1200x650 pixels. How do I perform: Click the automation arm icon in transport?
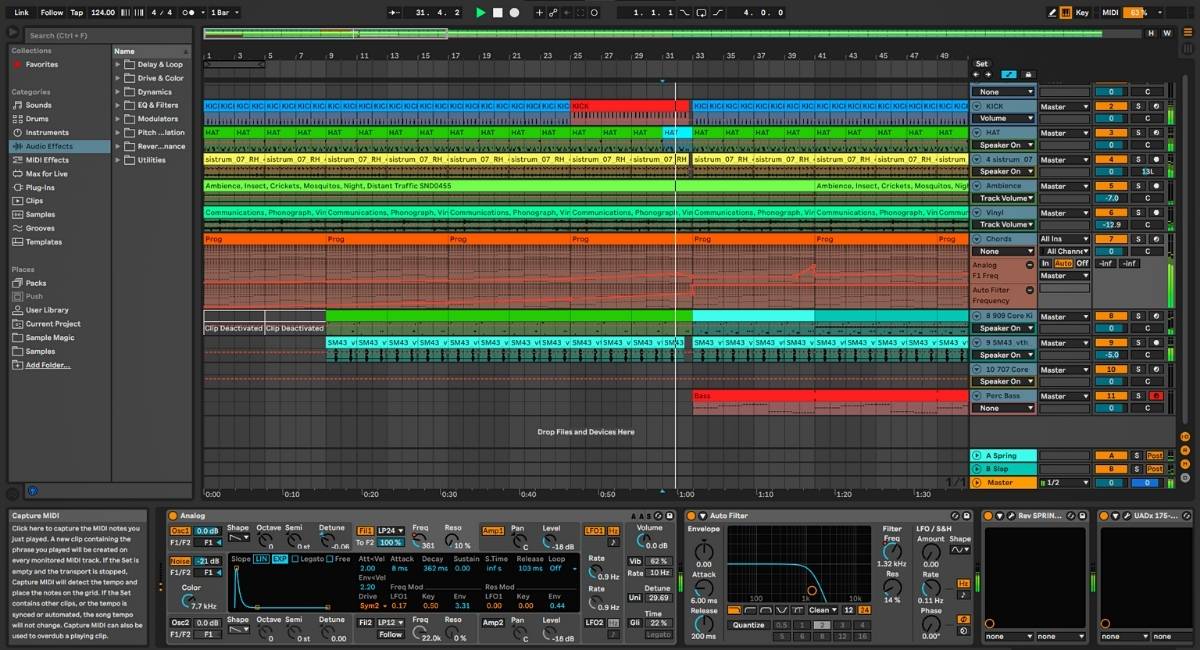click(x=553, y=12)
